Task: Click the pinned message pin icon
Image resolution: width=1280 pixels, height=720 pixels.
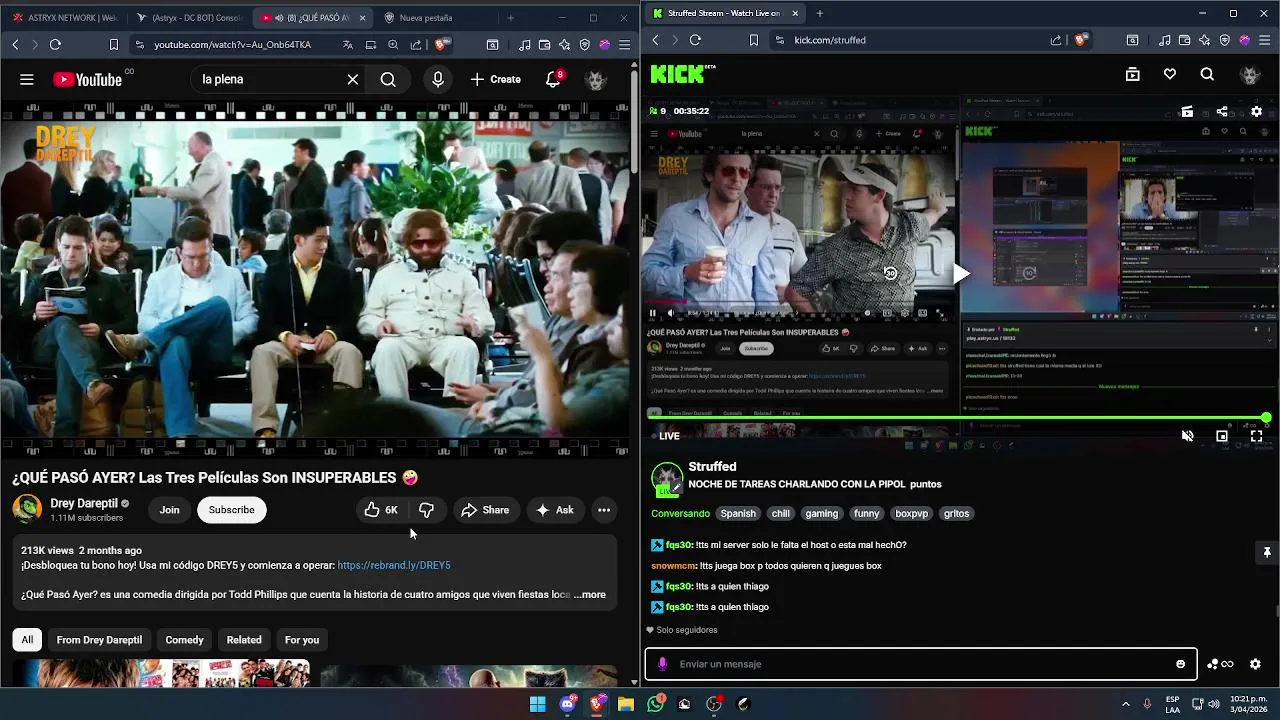Action: point(1267,552)
